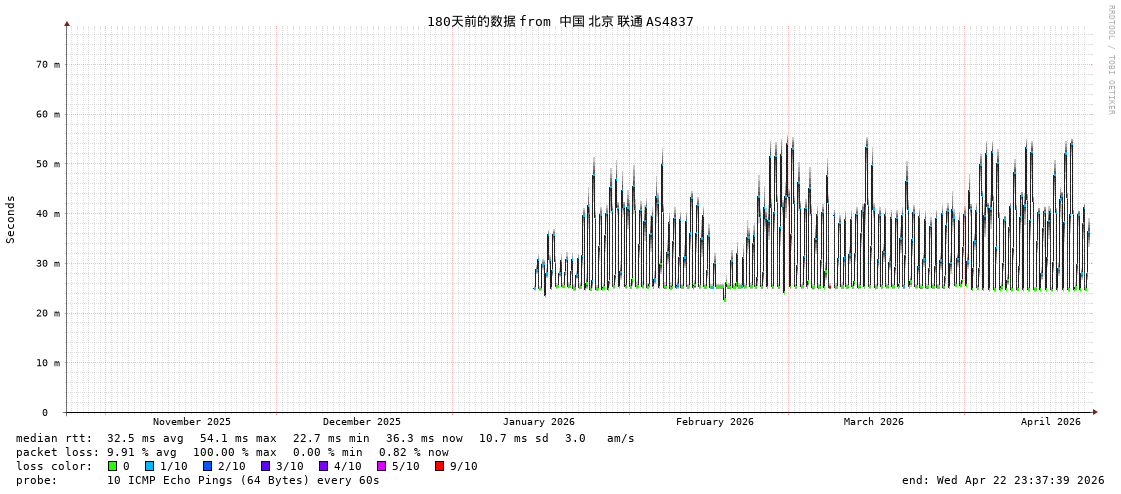Click the December 2025 axis label
Screen dimensions: 1121x494
[x=362, y=422]
